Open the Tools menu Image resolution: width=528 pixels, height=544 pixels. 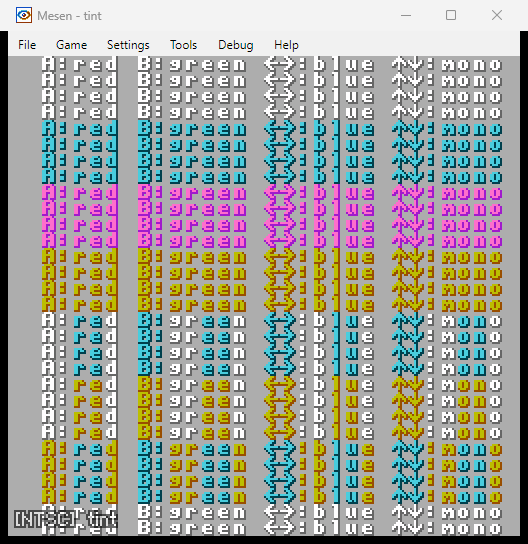(184, 45)
